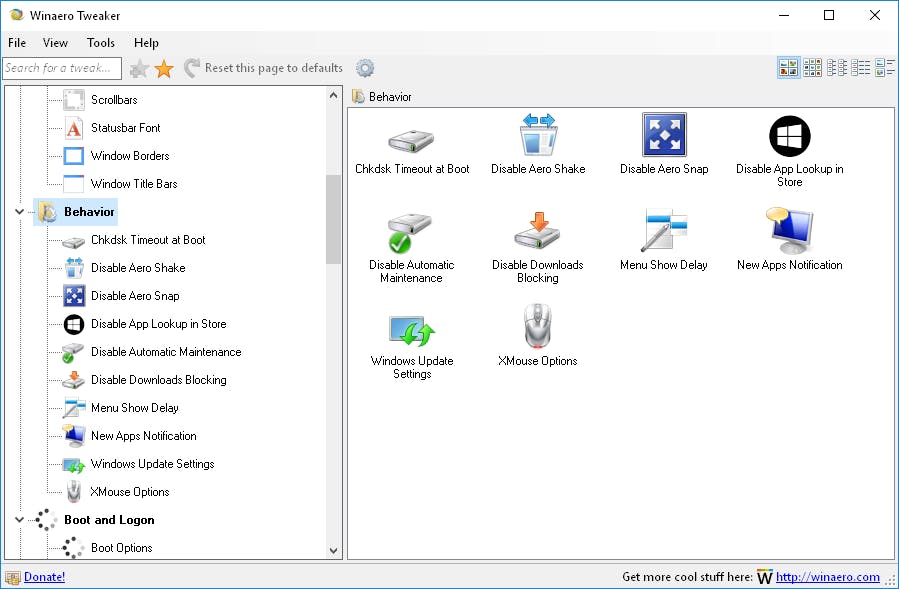The image size is (899, 589).
Task: Open the Tools menu
Action: (100, 43)
